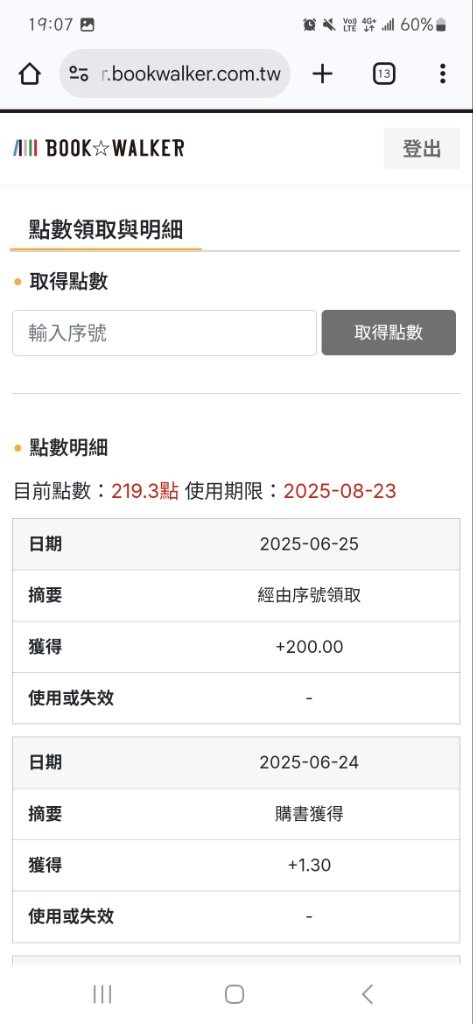Open the site settings icon in address bar
The width and height of the screenshot is (473, 1024).
(79, 74)
